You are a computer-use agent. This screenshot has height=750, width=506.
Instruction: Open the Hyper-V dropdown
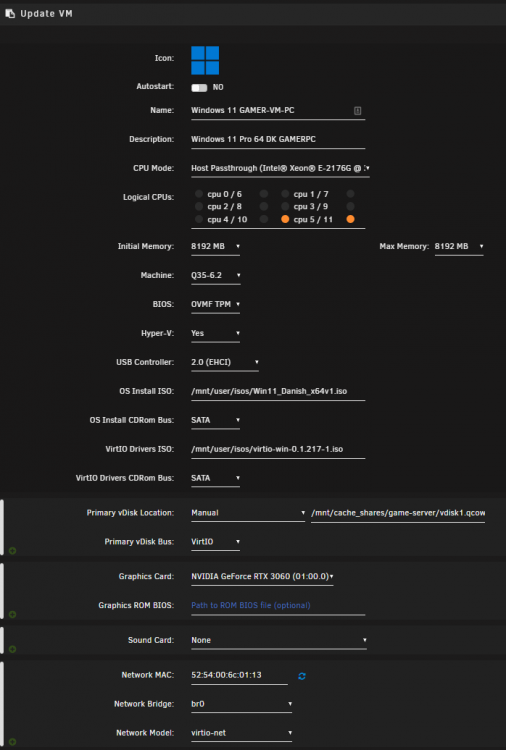pos(216,333)
